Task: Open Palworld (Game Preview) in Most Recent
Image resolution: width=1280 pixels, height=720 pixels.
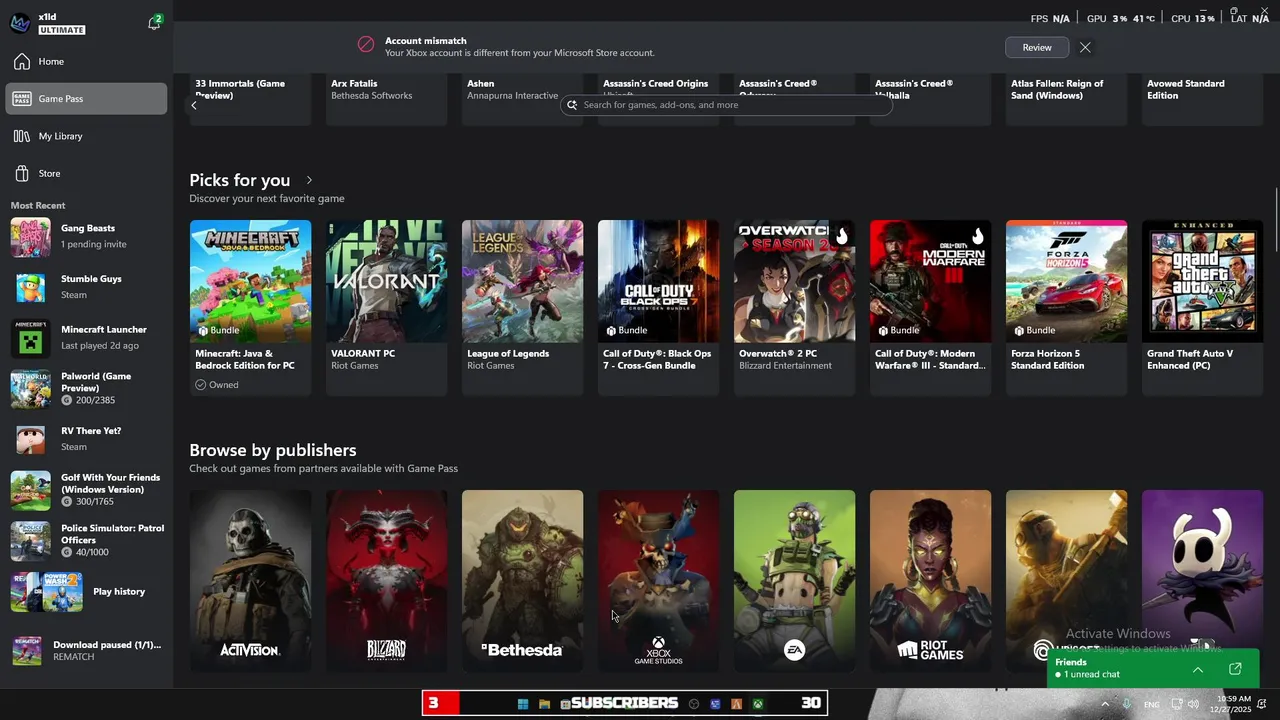Action: 86,388
